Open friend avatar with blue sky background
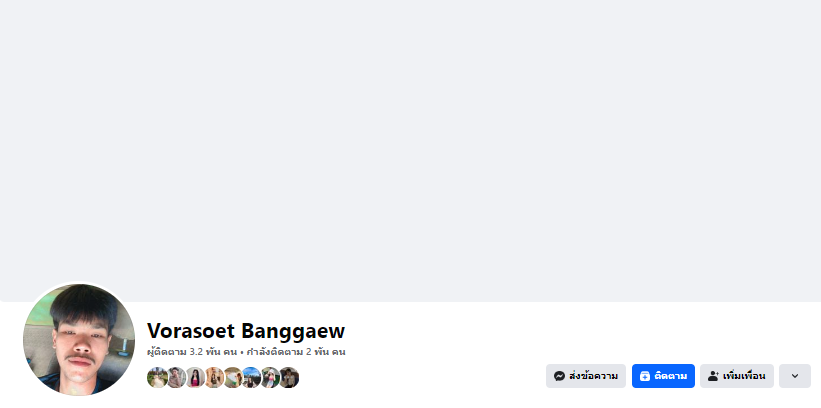 click(x=252, y=377)
